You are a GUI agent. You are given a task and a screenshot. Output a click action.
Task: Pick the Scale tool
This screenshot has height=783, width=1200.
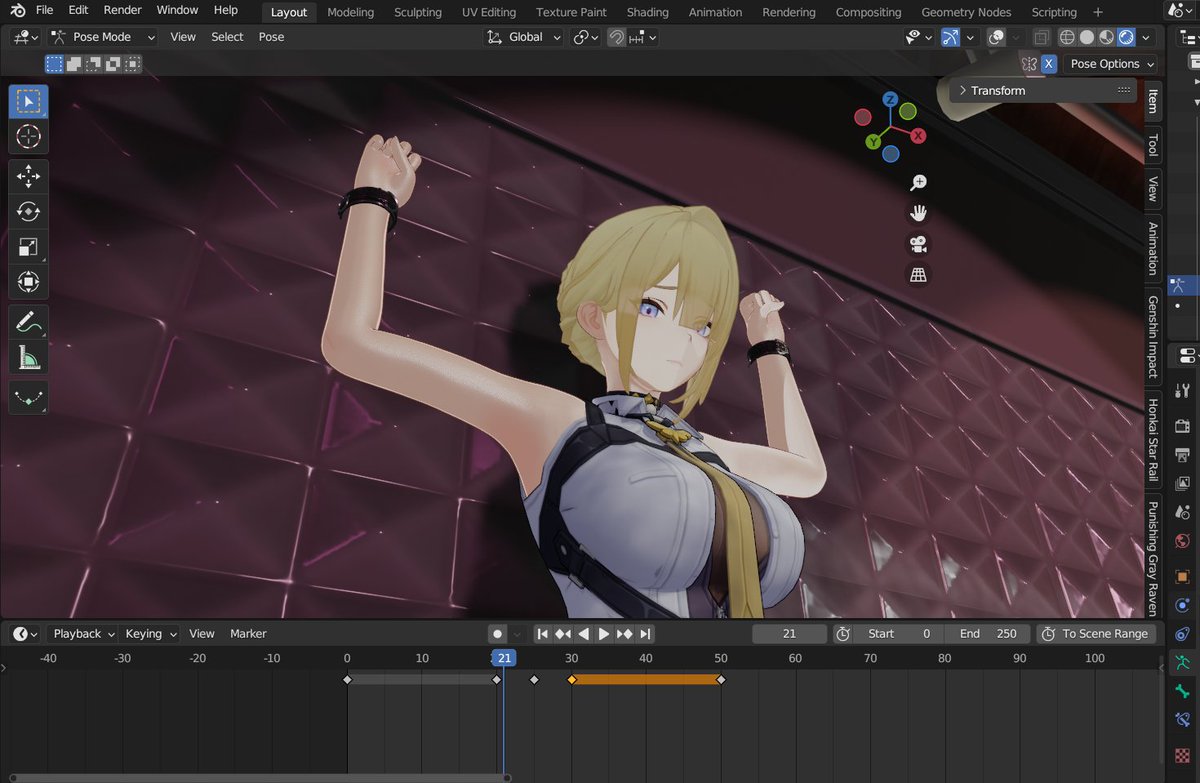28,247
